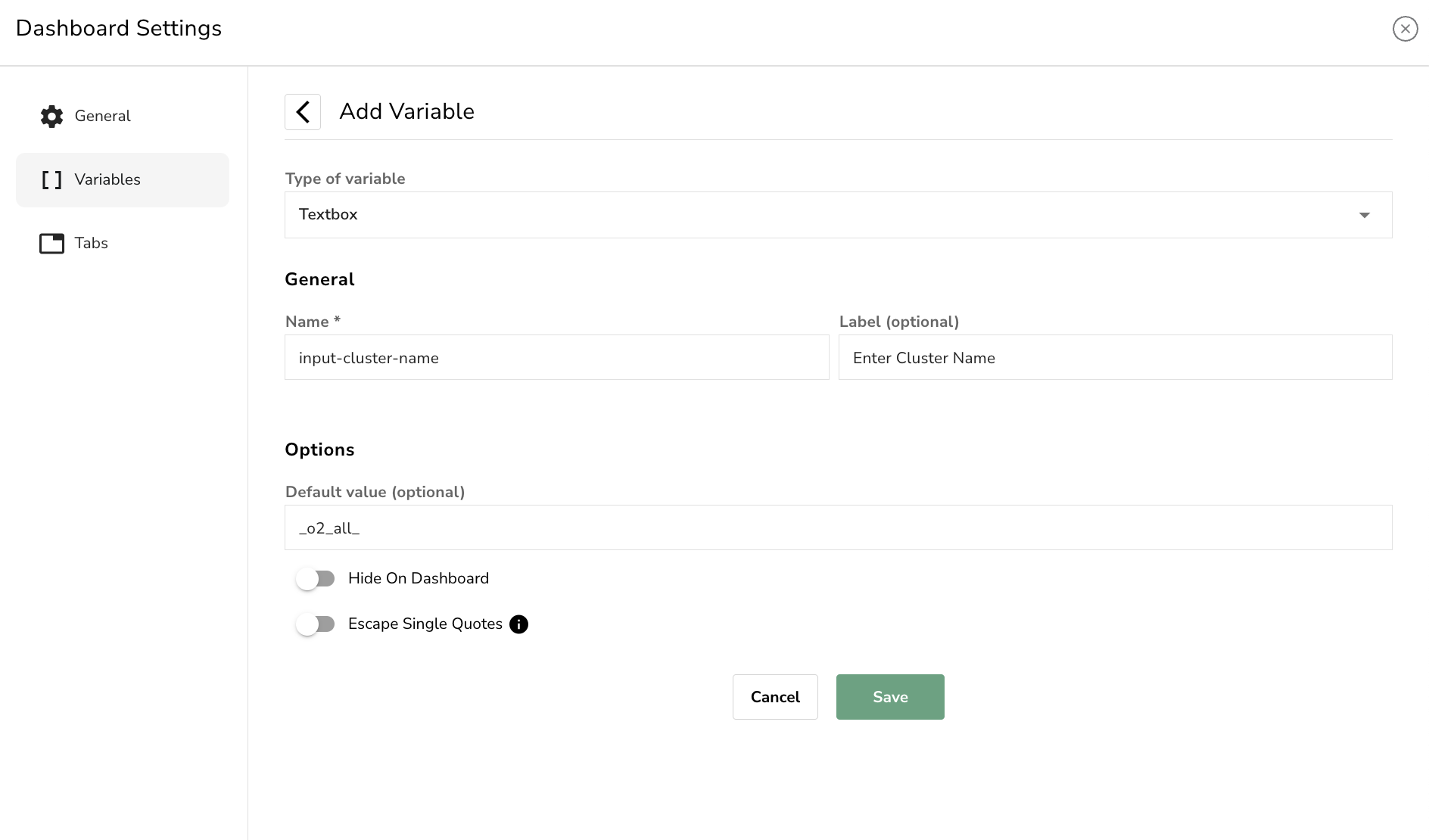Click the dropdown arrow in the Textbox selector

(1364, 216)
